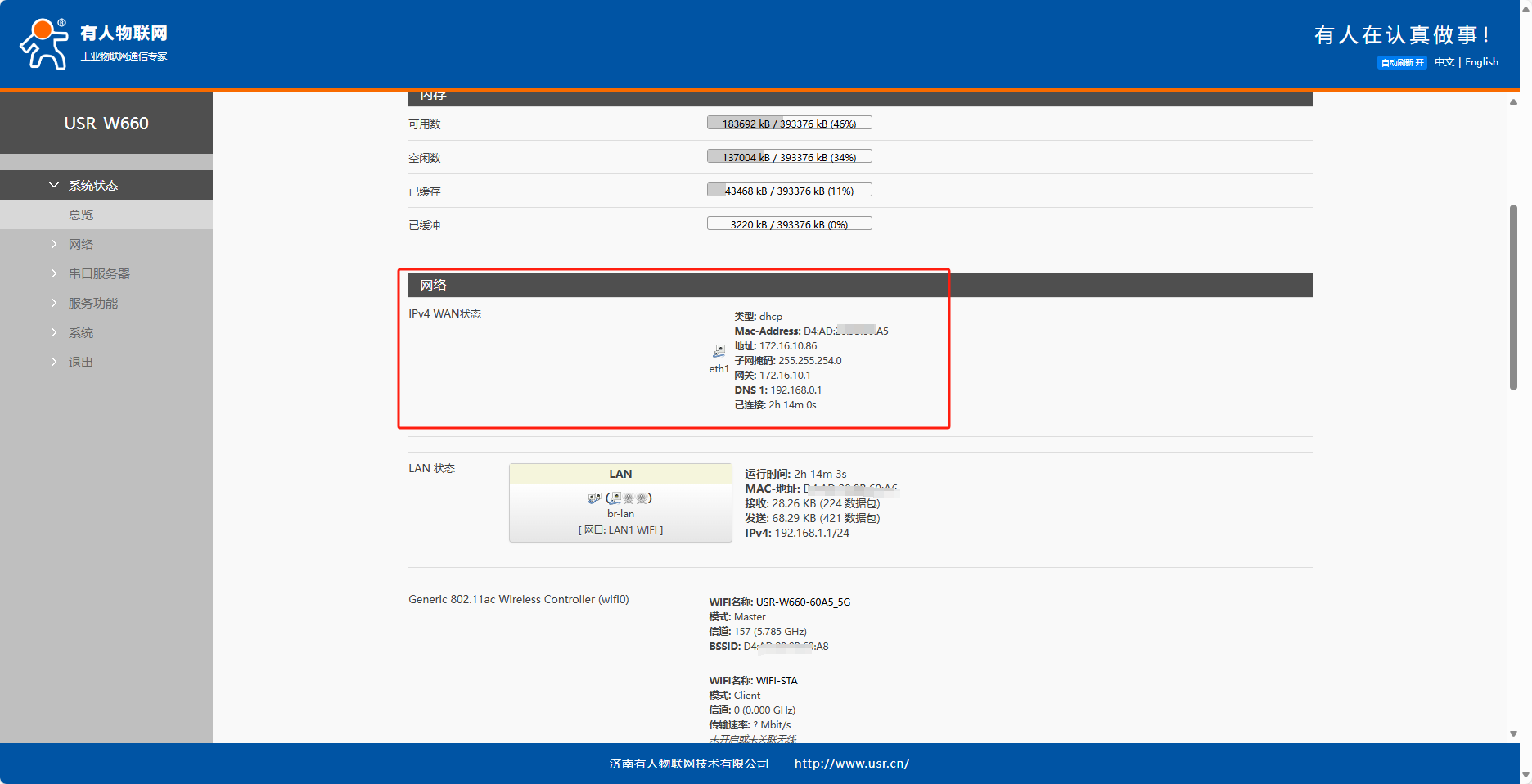Open the http://www.usr.cn/ footer link
This screenshot has width=1532, height=784.
pos(851,764)
